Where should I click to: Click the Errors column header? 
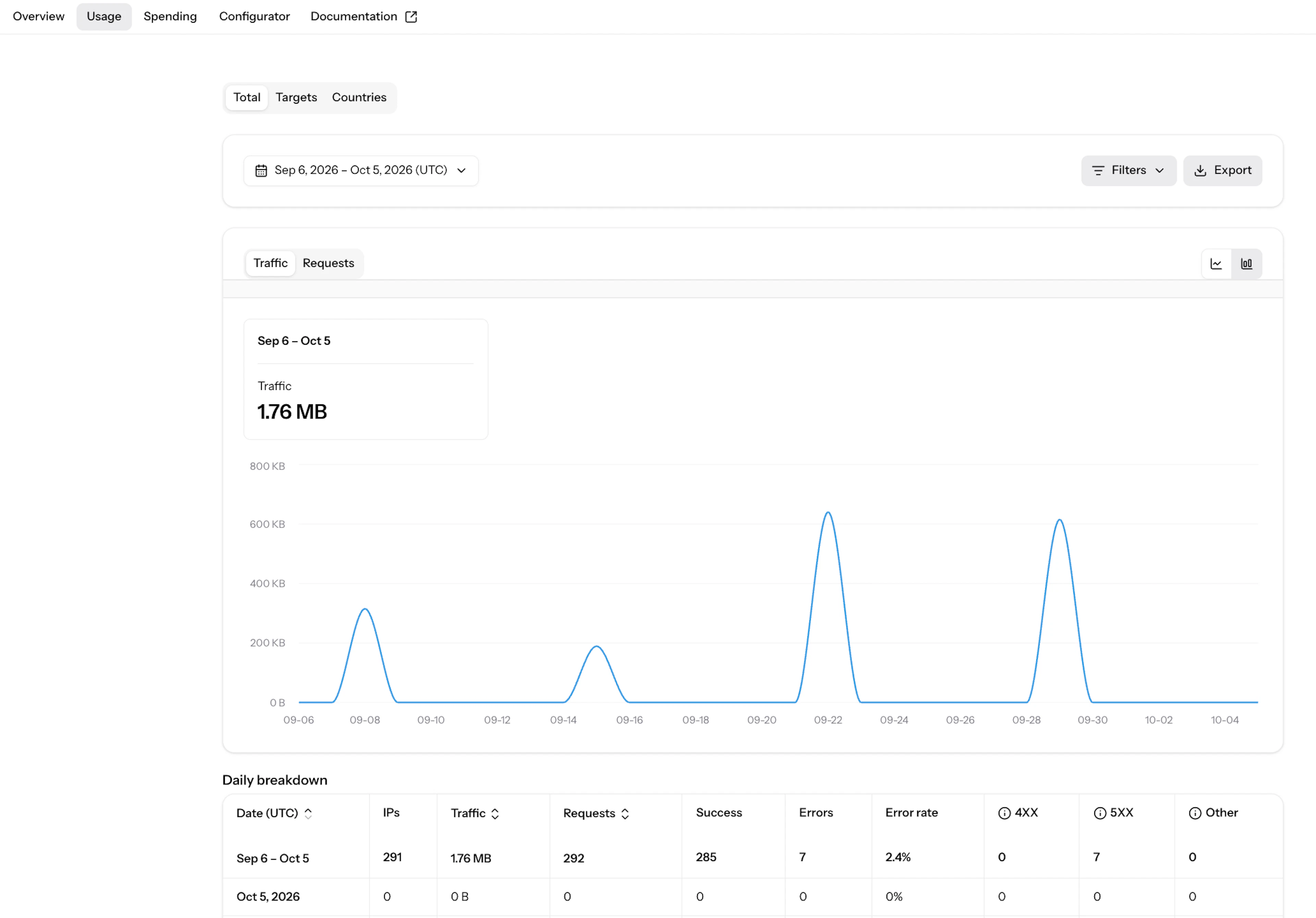pos(816,812)
